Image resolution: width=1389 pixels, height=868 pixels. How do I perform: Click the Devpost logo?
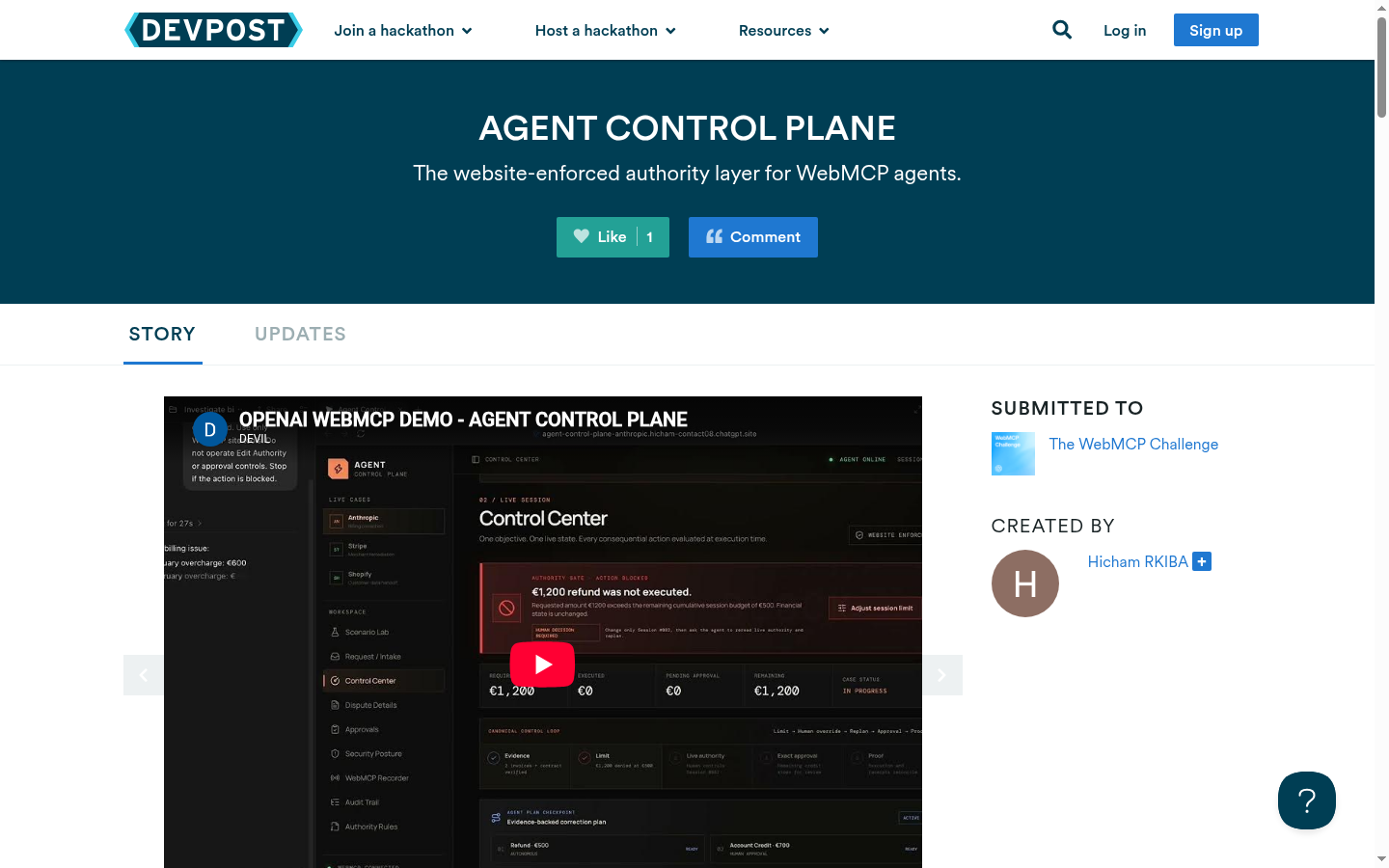click(x=213, y=30)
